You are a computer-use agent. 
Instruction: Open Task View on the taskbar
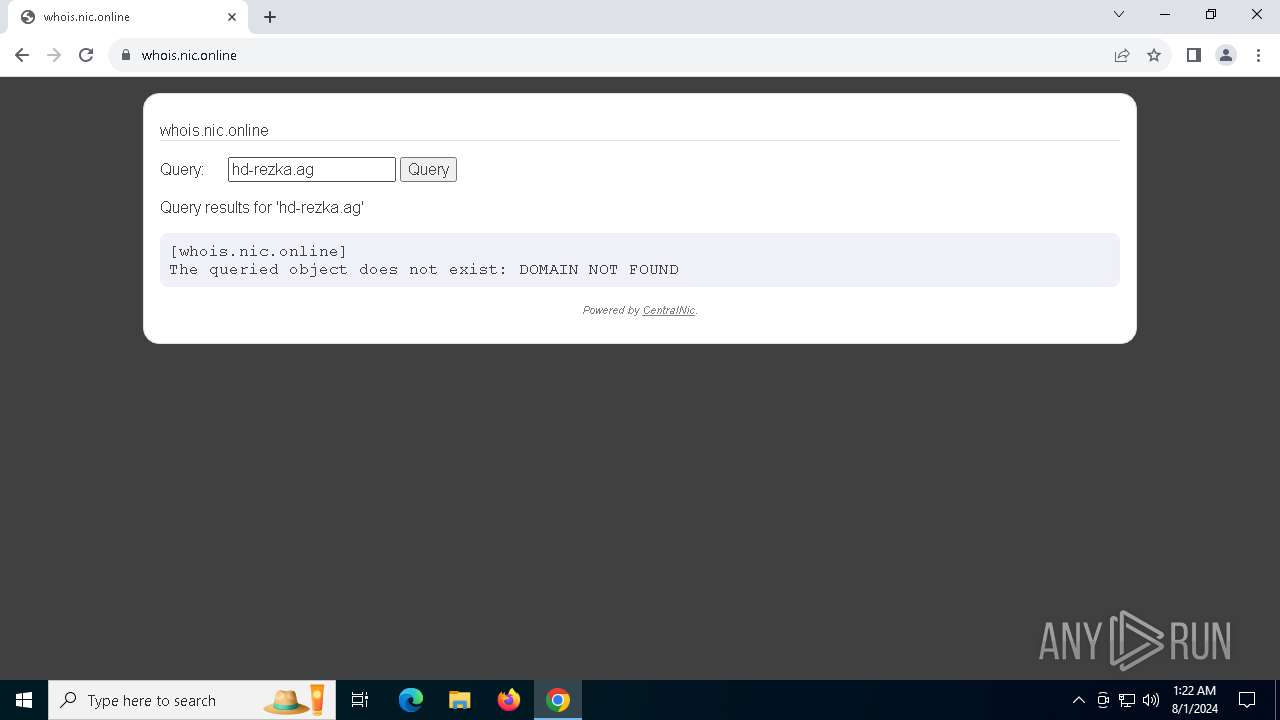coord(360,700)
